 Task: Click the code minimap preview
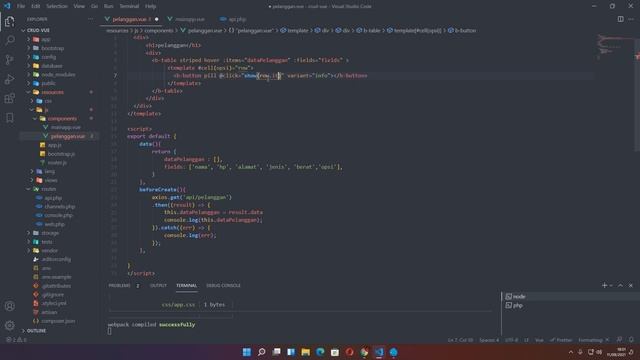[x=615, y=46]
